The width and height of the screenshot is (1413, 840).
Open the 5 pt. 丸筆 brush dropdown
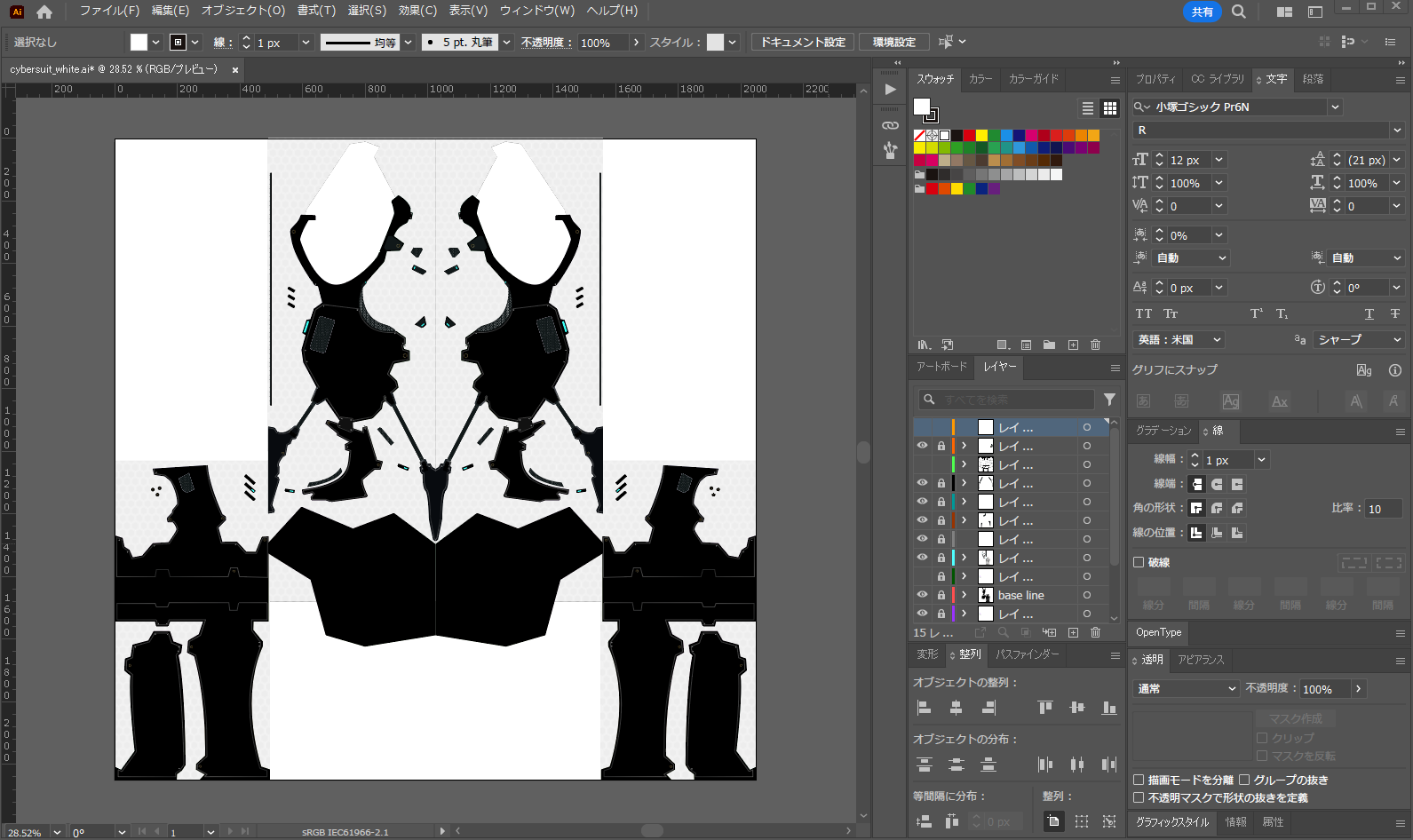[506, 43]
